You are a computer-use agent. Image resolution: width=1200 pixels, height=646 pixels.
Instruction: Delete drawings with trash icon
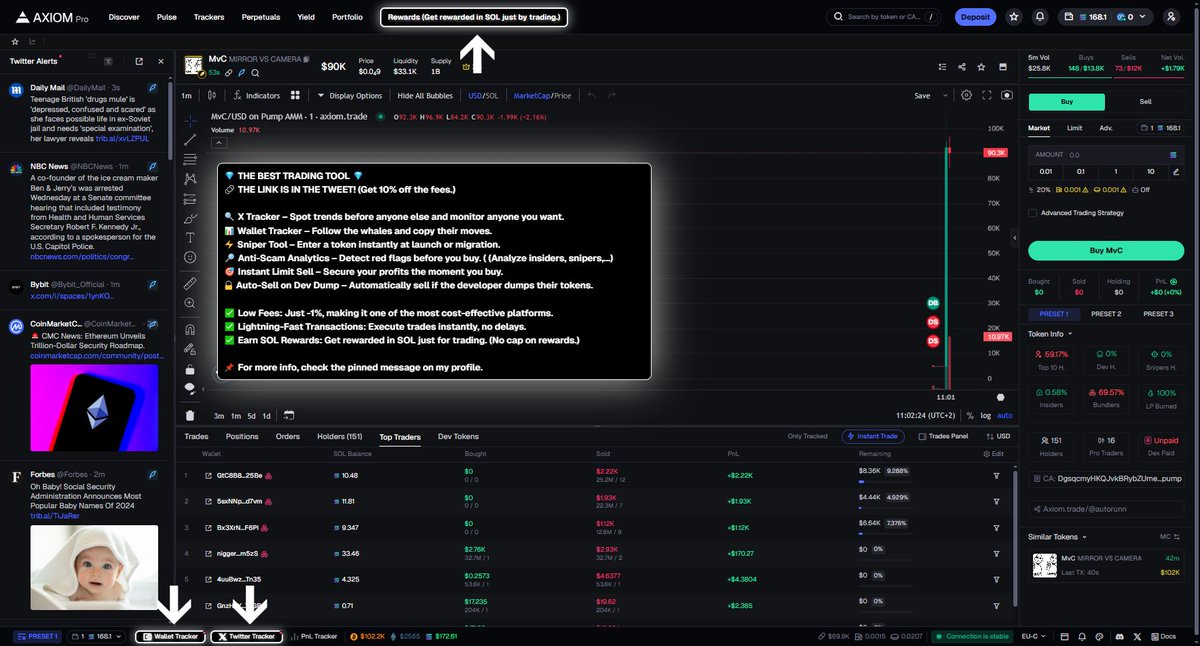click(x=190, y=415)
